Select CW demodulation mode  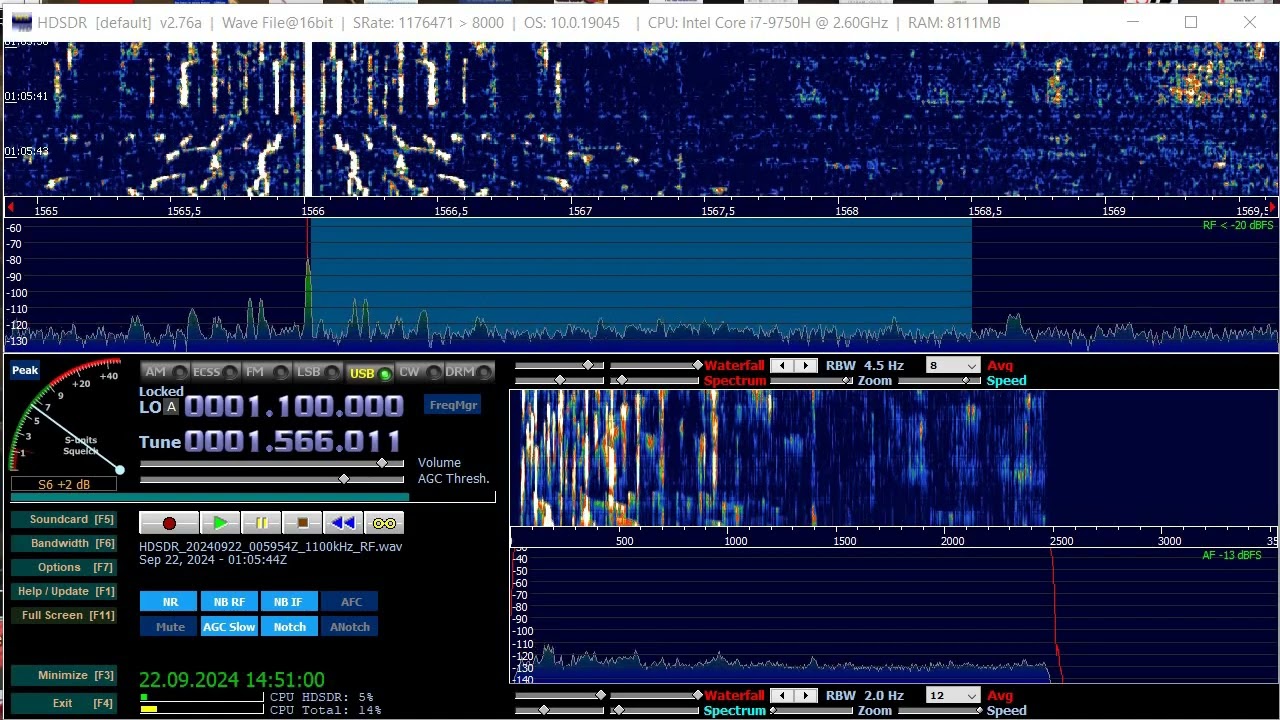(x=420, y=372)
